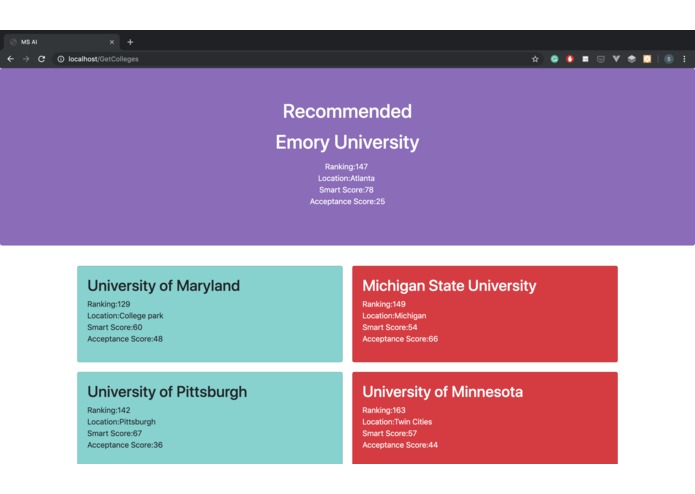
Task: Open the green Grammarly extension
Action: click(554, 59)
